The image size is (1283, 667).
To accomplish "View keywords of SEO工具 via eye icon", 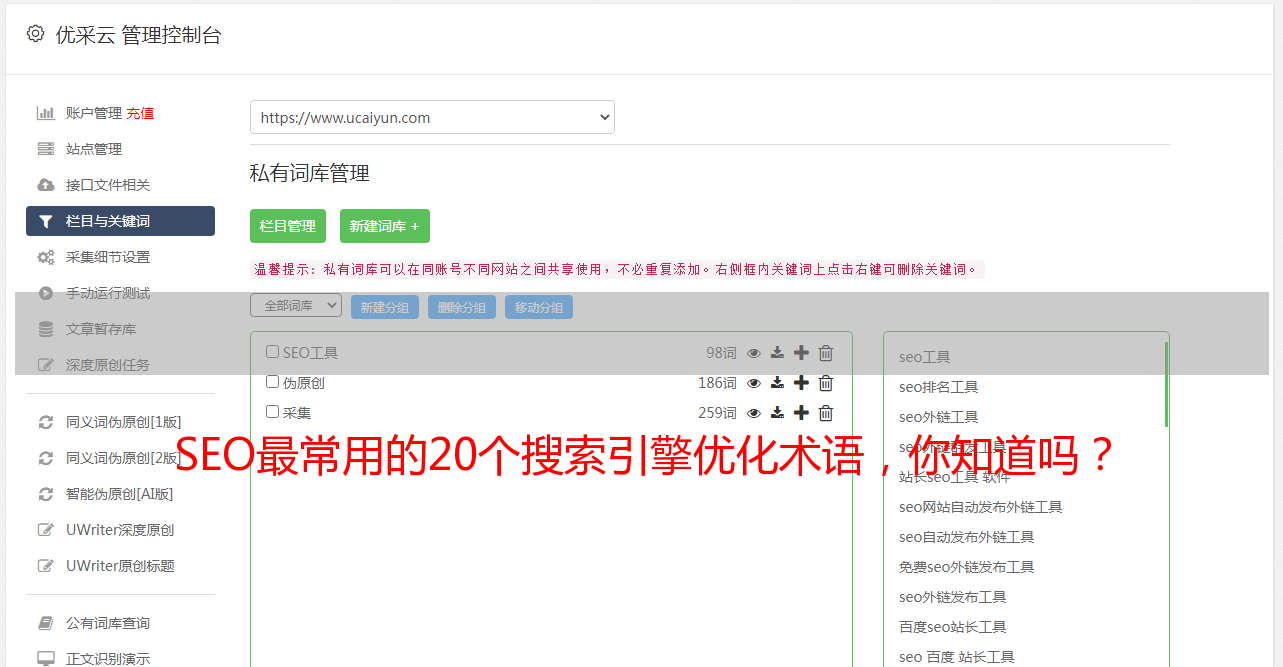I will (754, 353).
